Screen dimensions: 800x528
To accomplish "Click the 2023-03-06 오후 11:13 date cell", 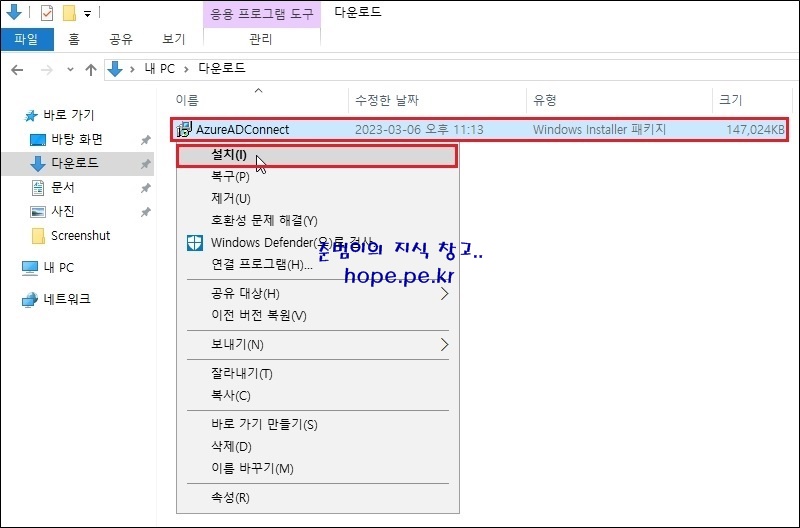I will [x=419, y=130].
